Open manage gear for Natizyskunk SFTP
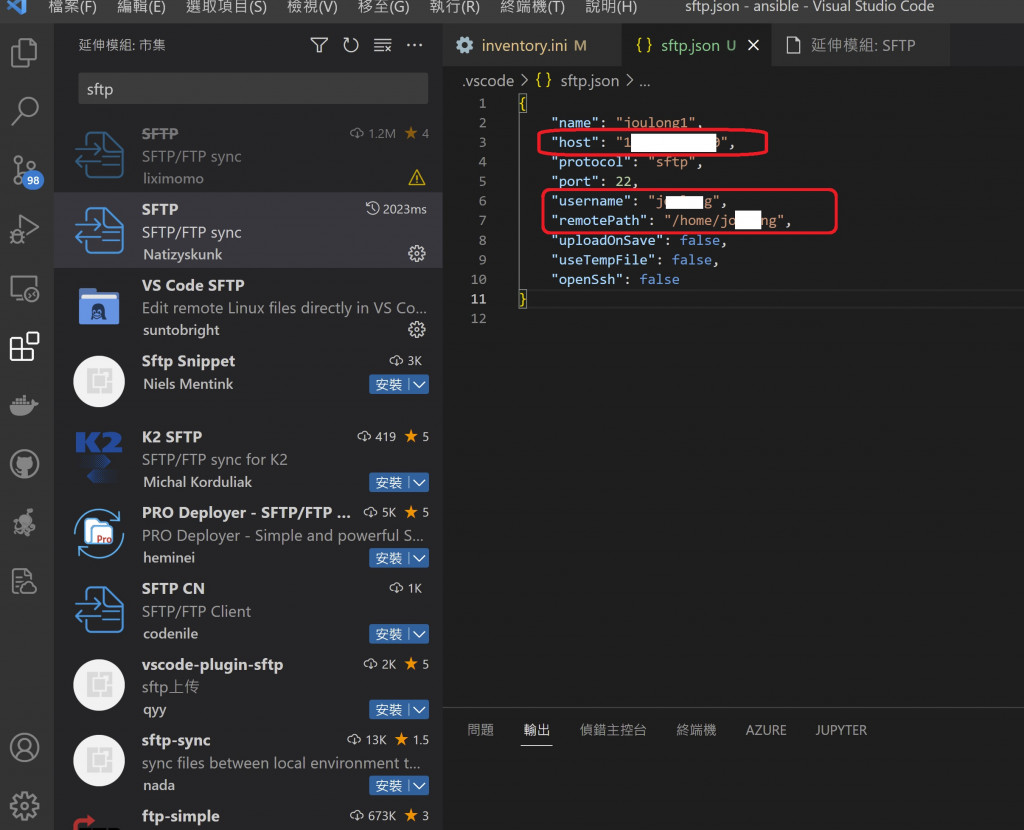The image size is (1024, 830). (x=417, y=253)
